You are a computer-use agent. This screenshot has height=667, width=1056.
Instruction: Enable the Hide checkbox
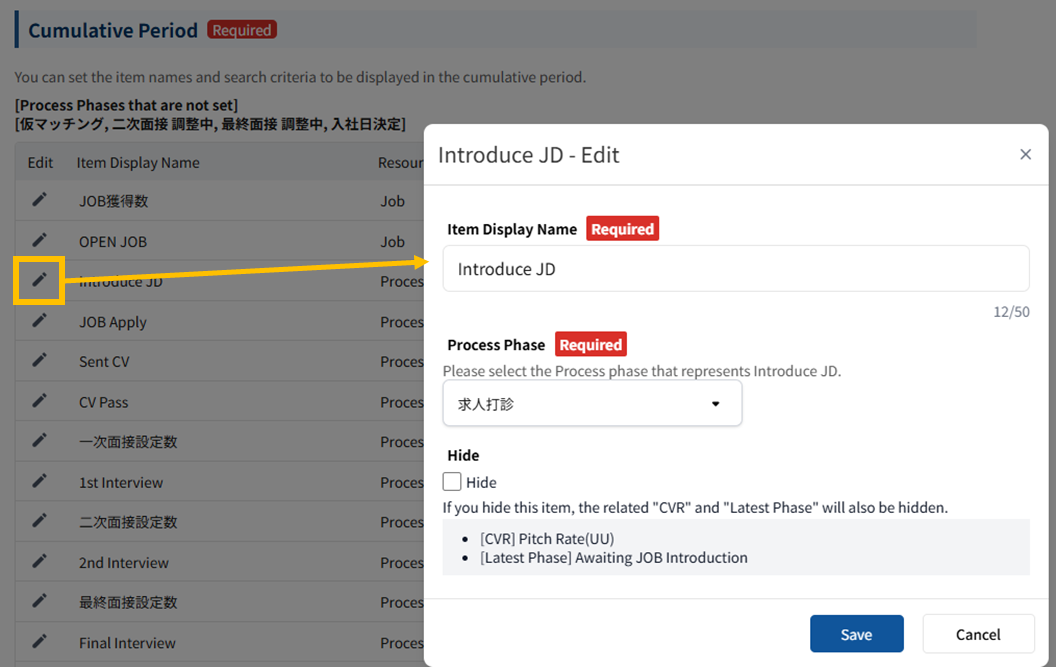(x=453, y=482)
